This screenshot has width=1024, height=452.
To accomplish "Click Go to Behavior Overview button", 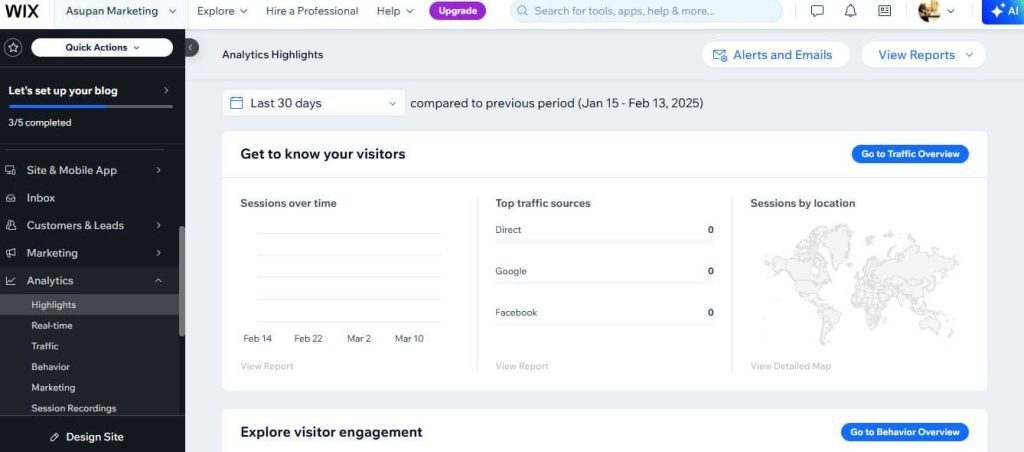I will click(x=904, y=432).
